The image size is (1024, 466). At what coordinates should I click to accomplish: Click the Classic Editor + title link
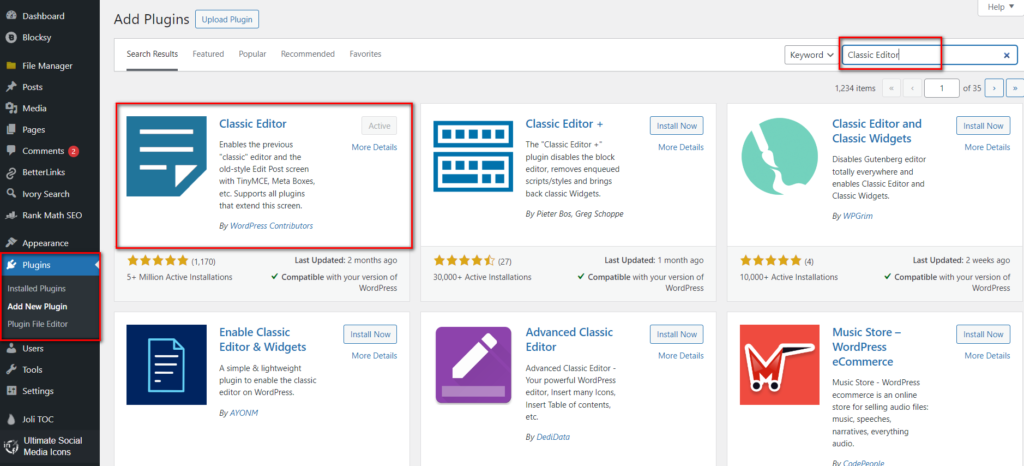coord(564,124)
